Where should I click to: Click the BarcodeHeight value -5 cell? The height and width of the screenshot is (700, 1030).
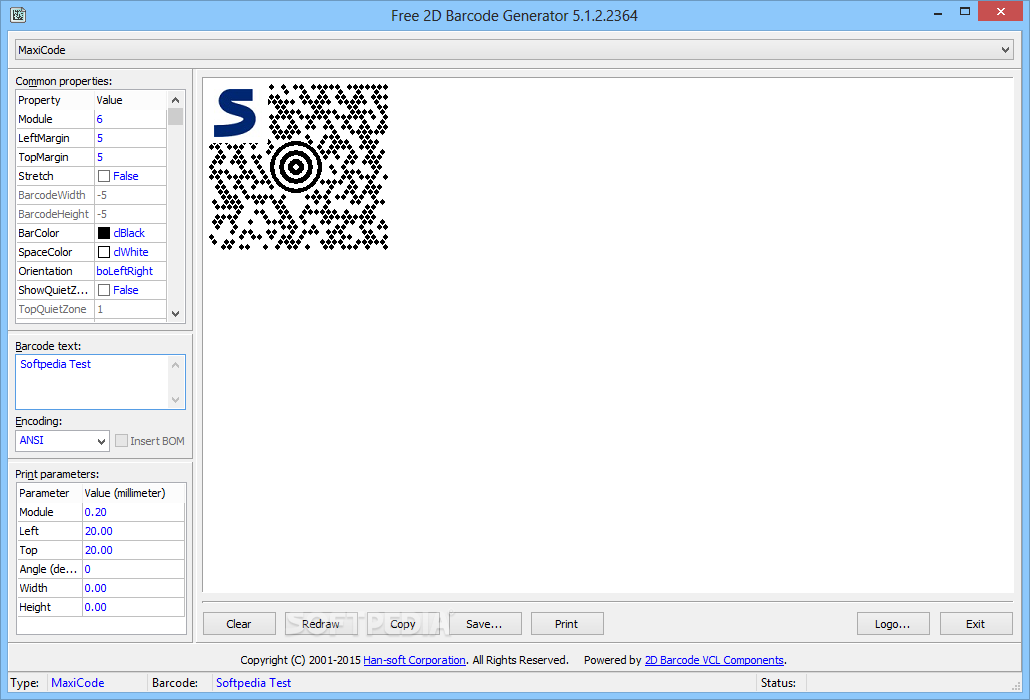[130, 214]
